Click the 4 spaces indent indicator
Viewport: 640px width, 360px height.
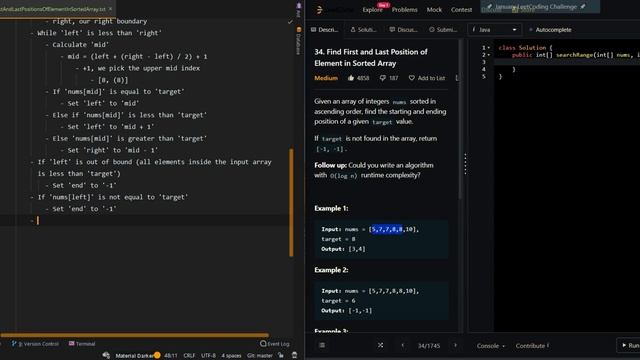(231, 355)
